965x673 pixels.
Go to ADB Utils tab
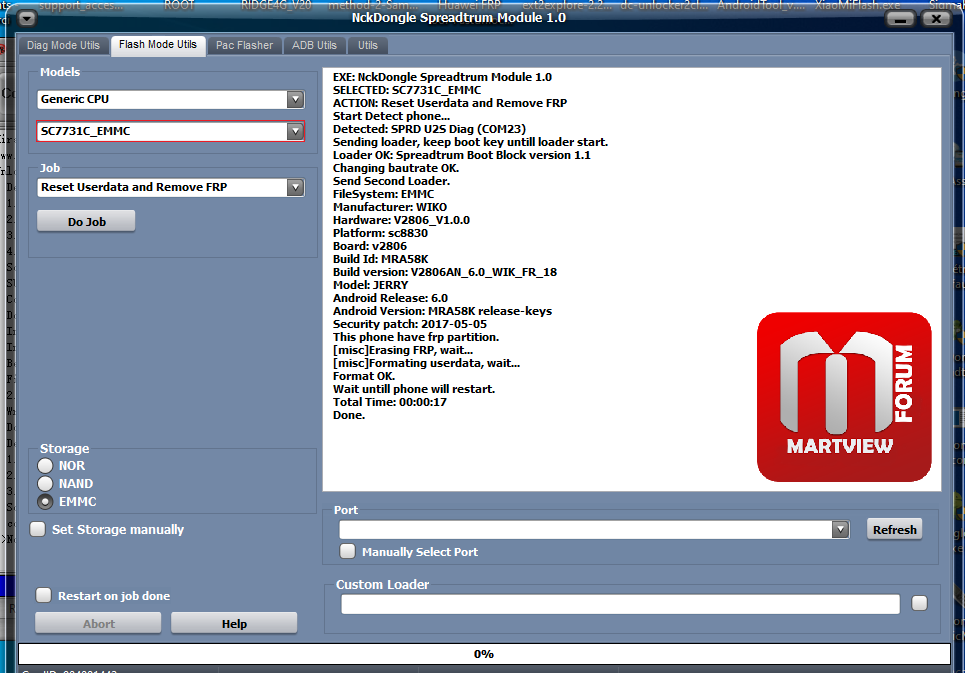(x=314, y=46)
